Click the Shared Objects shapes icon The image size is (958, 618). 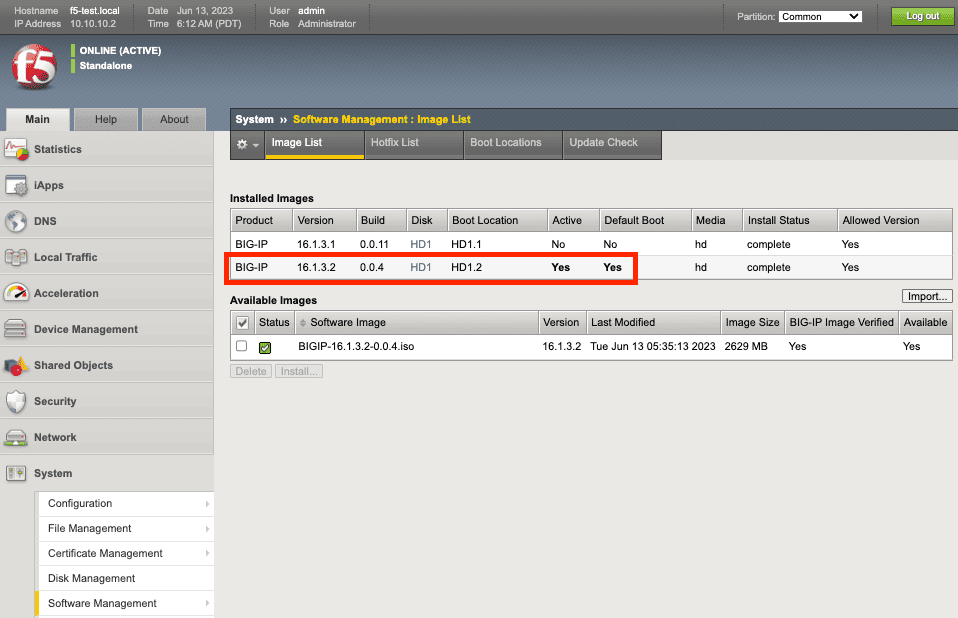(x=16, y=365)
